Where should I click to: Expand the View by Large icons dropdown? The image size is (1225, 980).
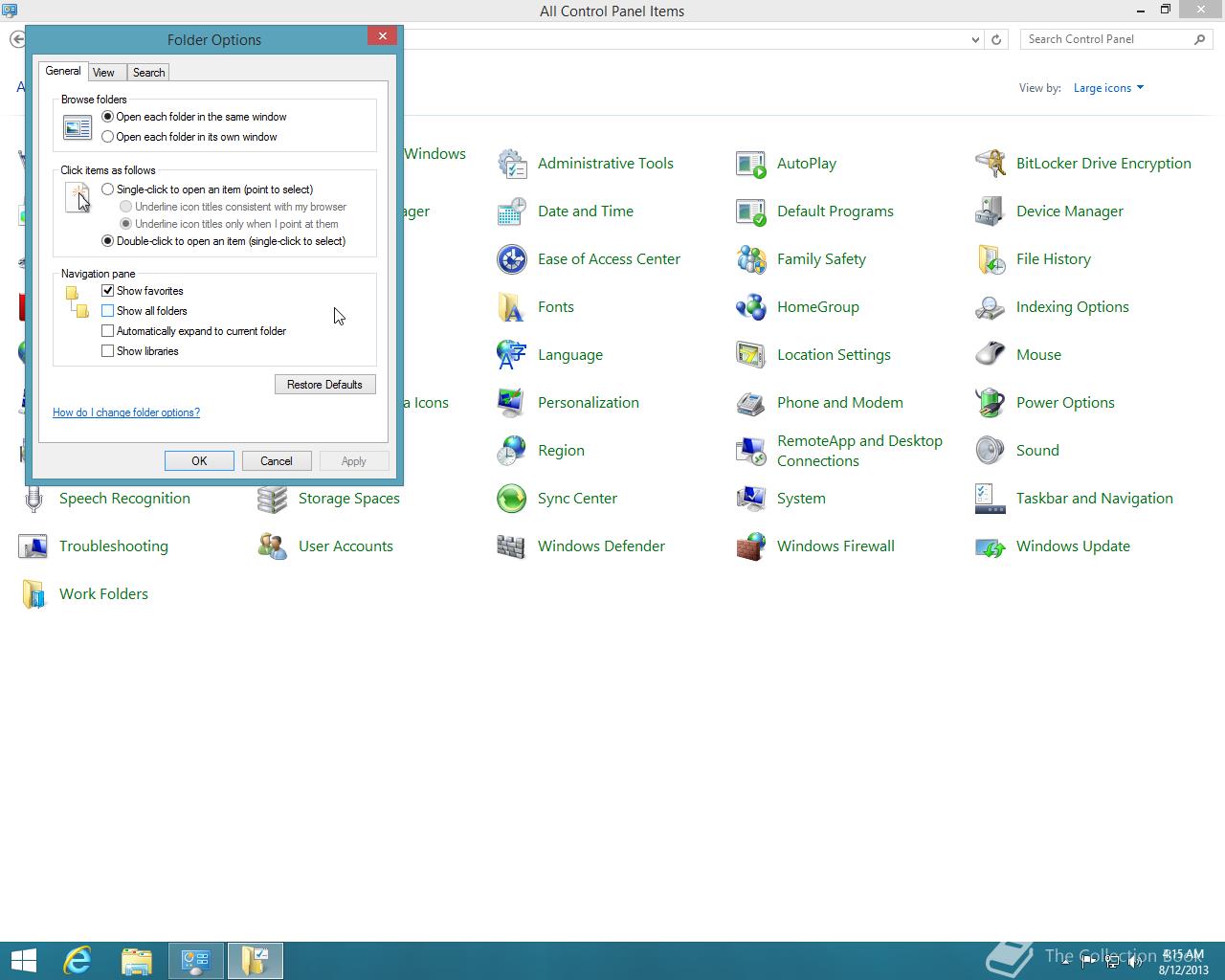1108,88
